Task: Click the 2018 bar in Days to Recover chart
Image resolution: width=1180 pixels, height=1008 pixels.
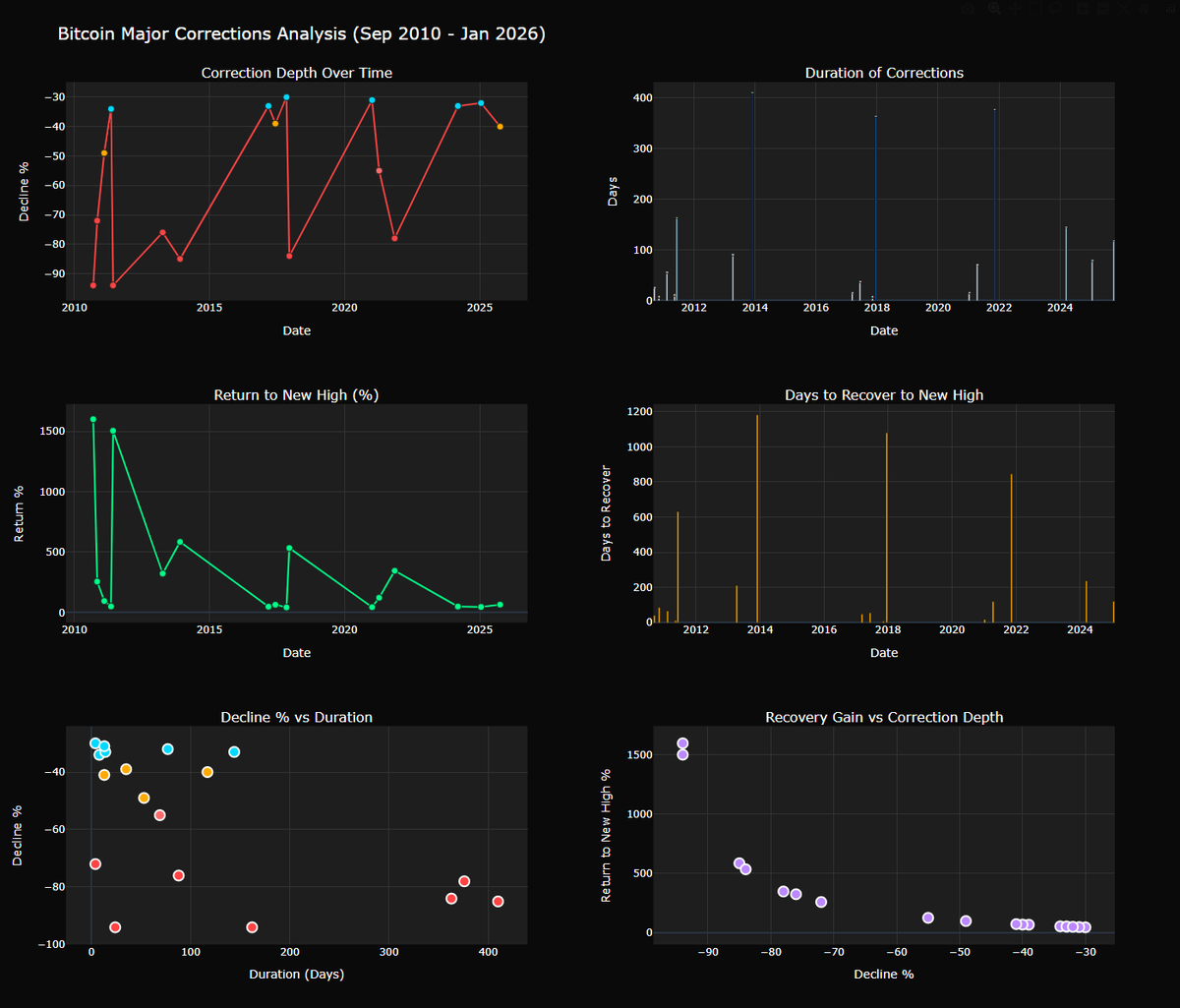Action: point(887,527)
